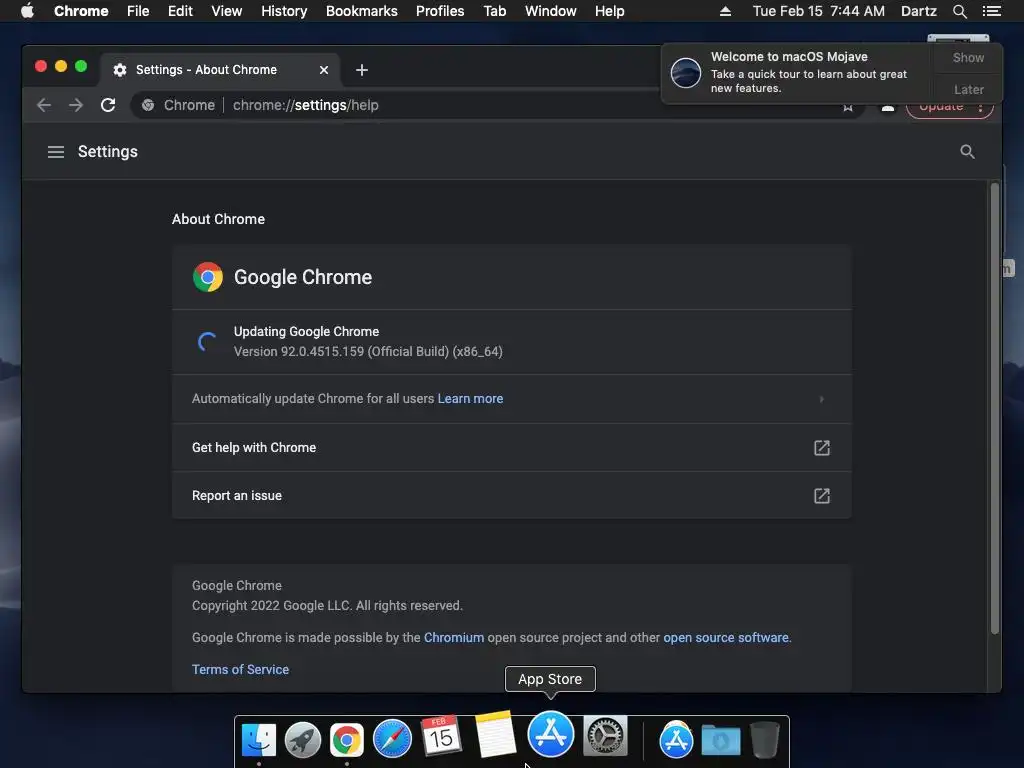The image size is (1024, 768).
Task: Open the View menu
Action: [227, 11]
